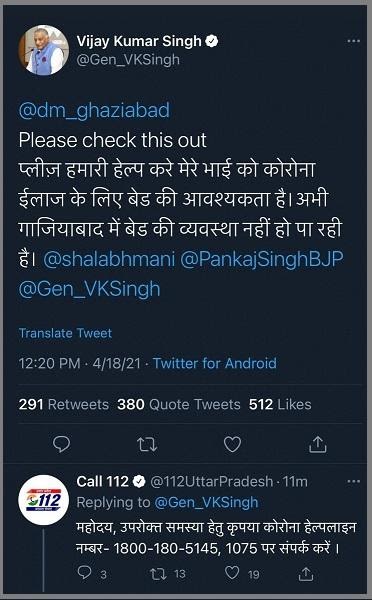View the 380 Quote Tweets list
The height and width of the screenshot is (600, 372).
pyautogui.click(x=179, y=404)
